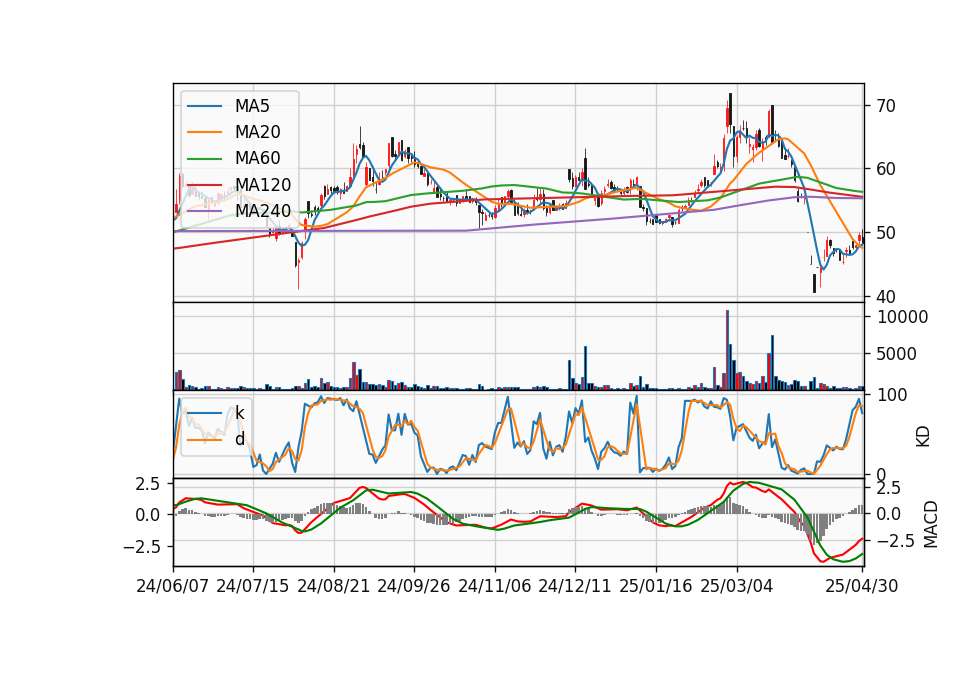Screen dimensions: 960x690
Task: Click the 25/04/30 date axis label
Action: tap(862, 586)
